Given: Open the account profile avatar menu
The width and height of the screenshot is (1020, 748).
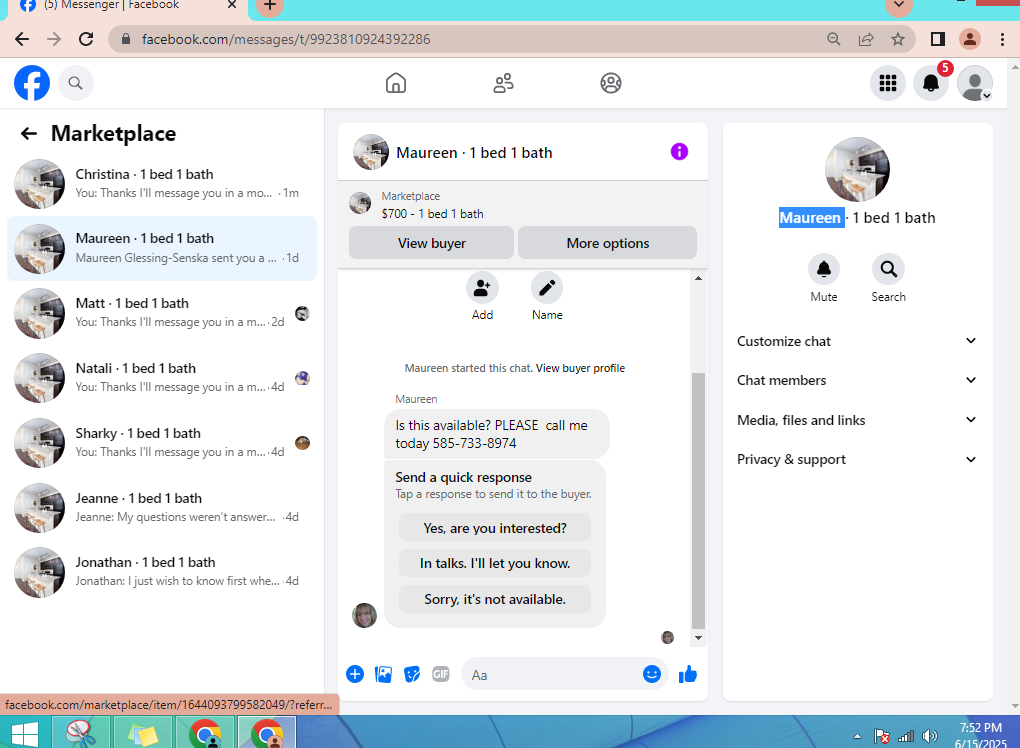Looking at the screenshot, I should 974,83.
